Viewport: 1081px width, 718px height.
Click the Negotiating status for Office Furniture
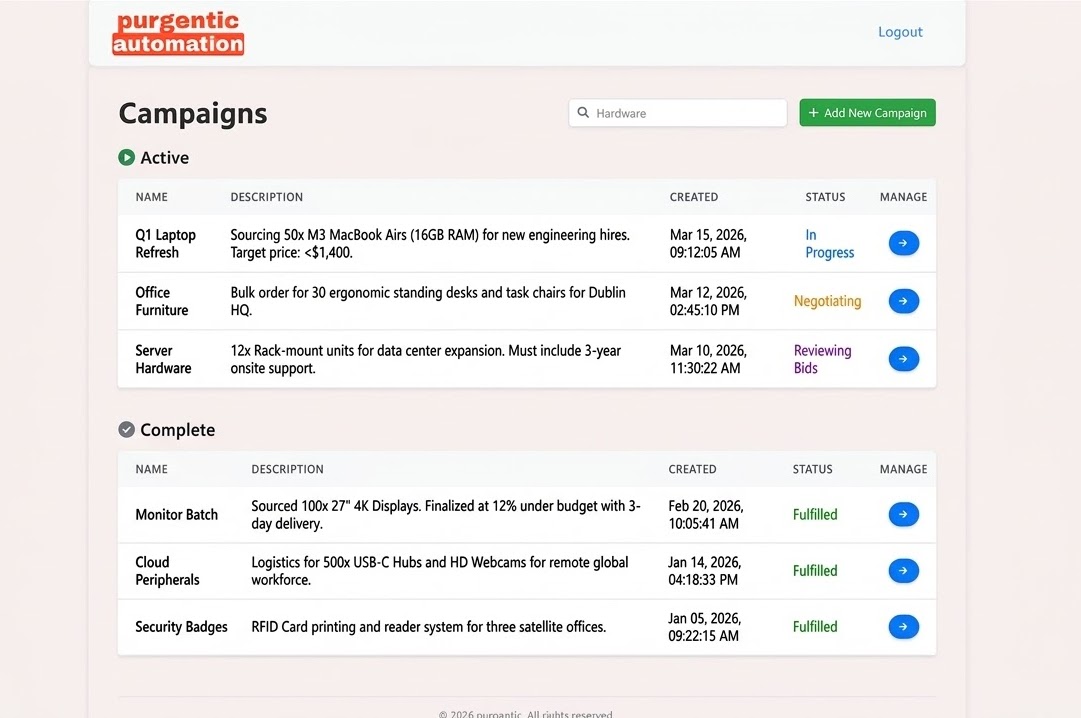(x=828, y=300)
